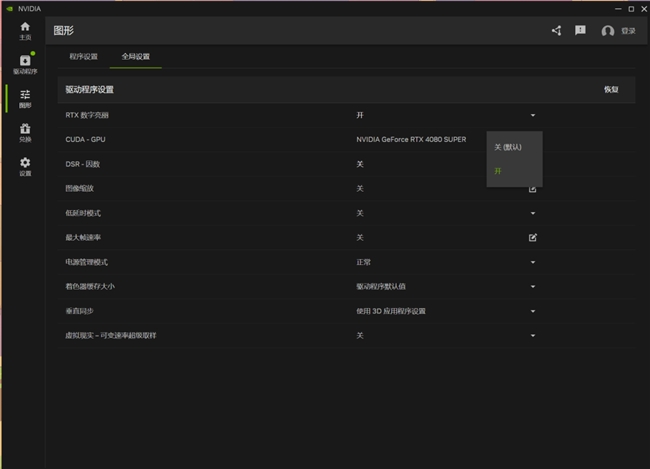Click the 恢复 restore button
The height and width of the screenshot is (469, 650).
[611, 90]
